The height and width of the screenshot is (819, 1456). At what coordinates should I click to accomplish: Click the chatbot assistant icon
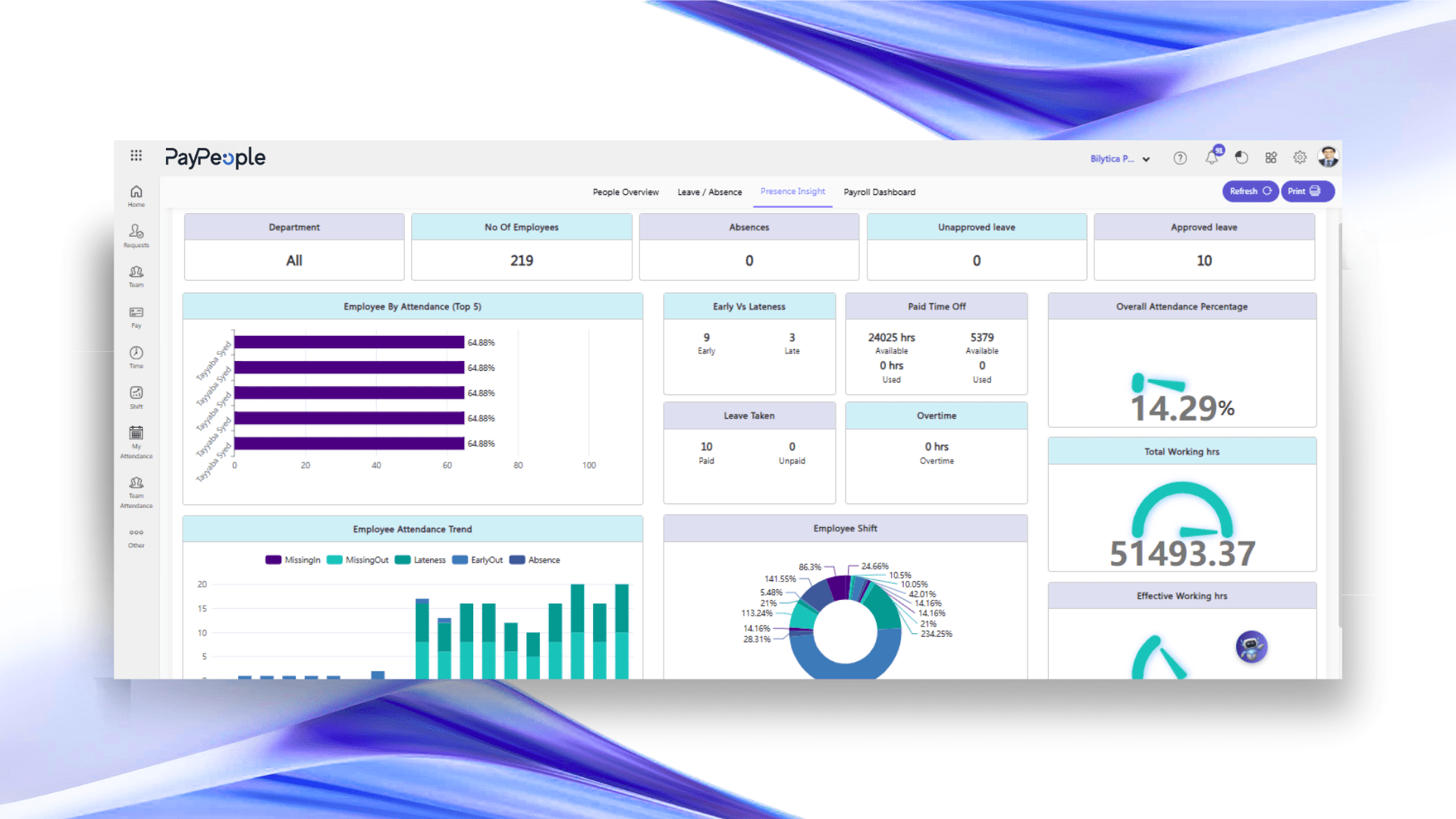click(x=1251, y=647)
